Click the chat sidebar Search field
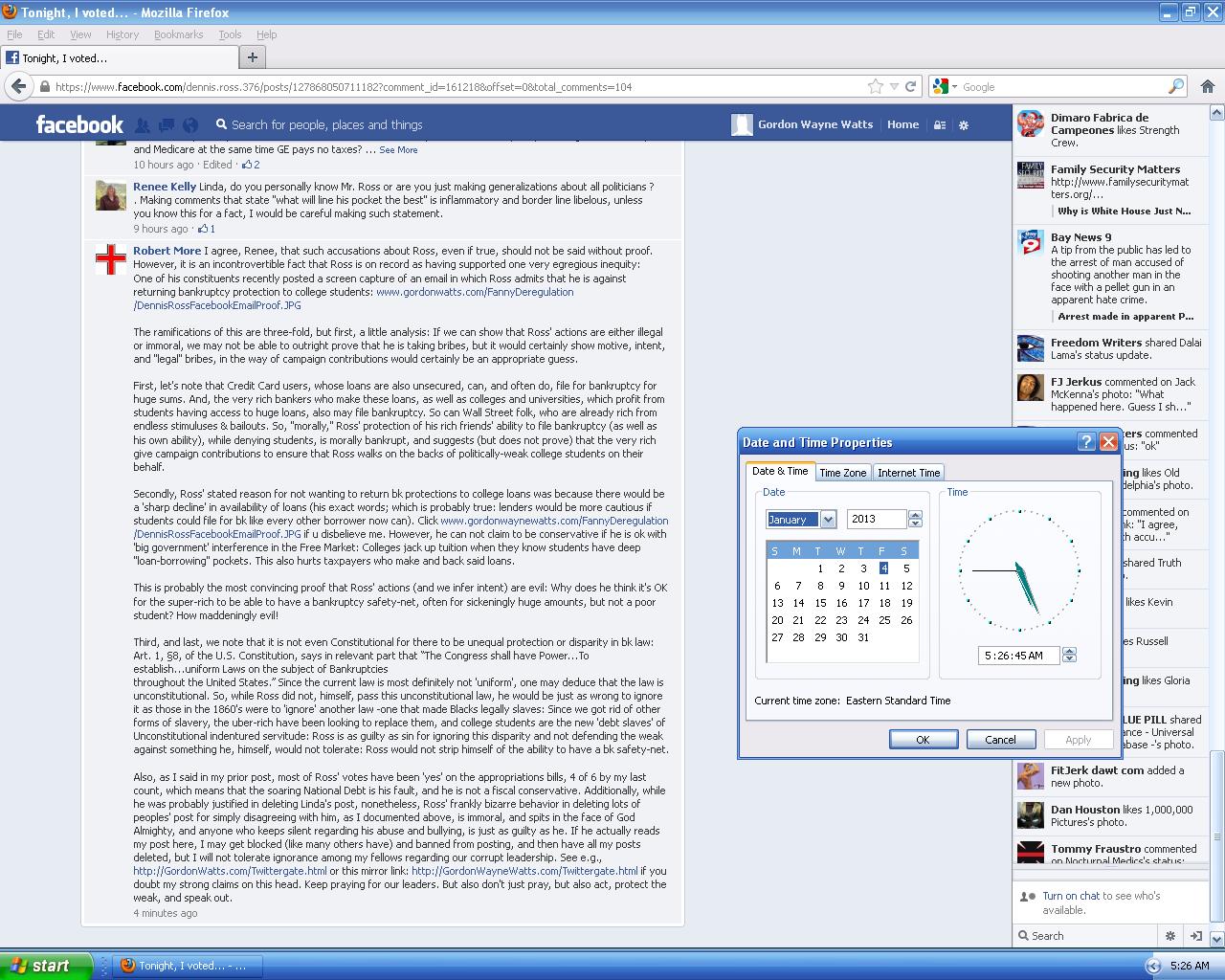This screenshot has height=980, width=1225. tap(1086, 936)
